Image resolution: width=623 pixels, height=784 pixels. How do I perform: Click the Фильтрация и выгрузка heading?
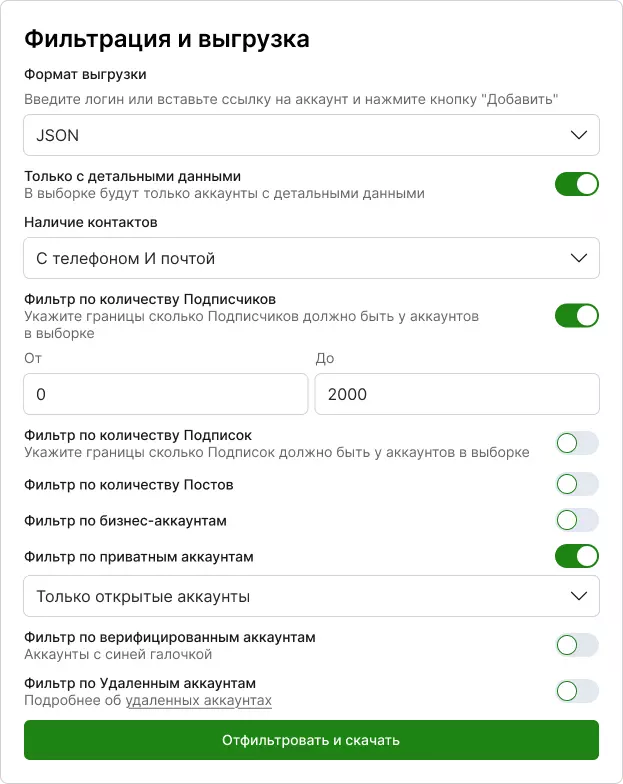click(x=166, y=39)
